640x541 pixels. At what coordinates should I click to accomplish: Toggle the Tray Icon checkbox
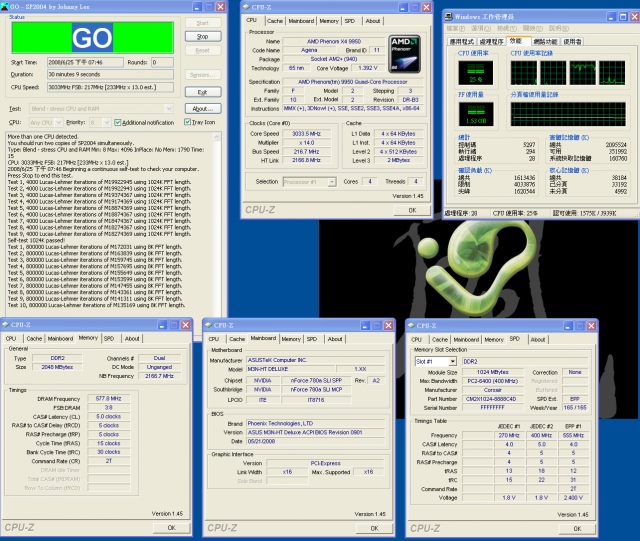[x=187, y=122]
